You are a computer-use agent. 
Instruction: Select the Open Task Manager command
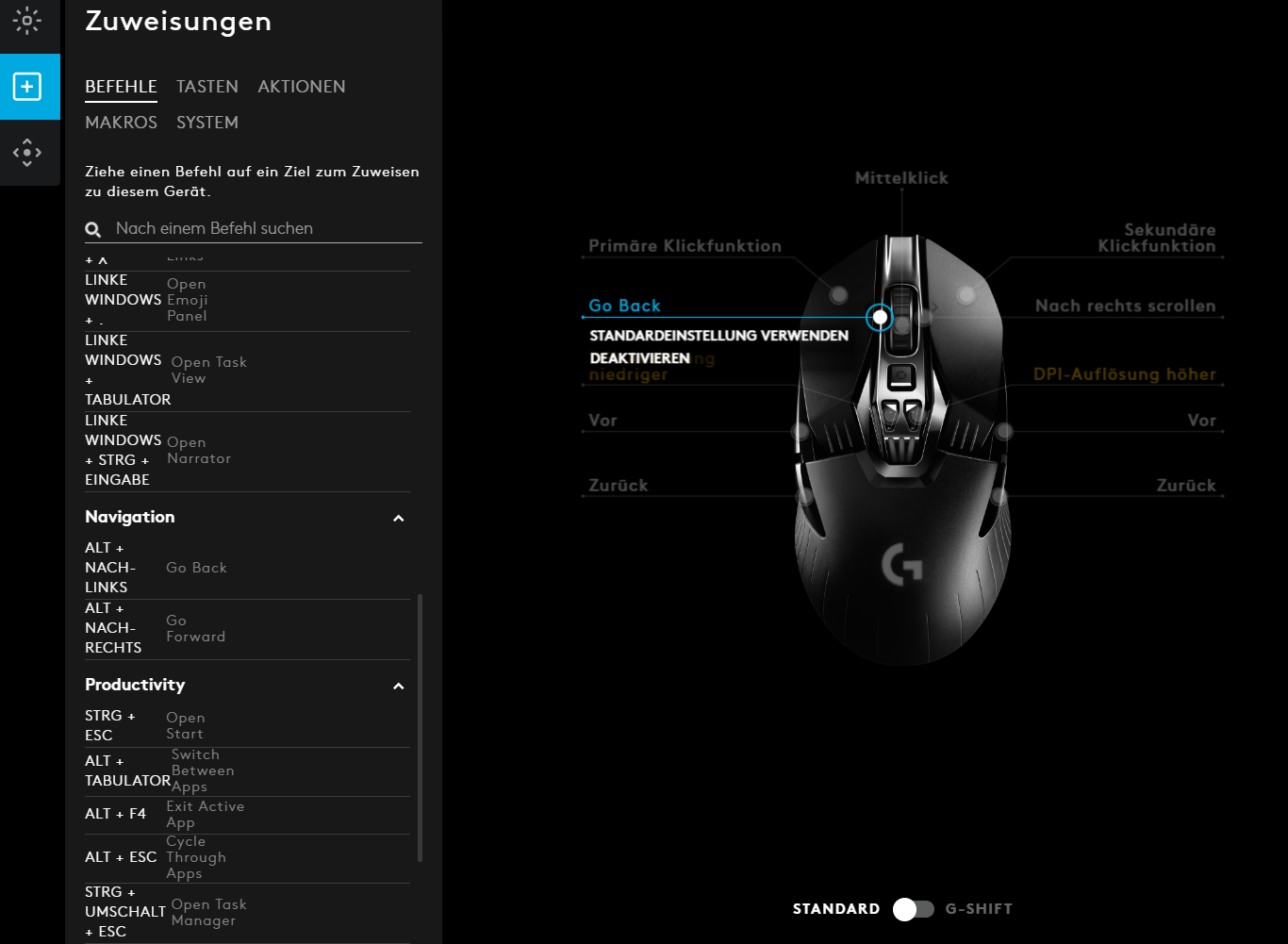248,912
